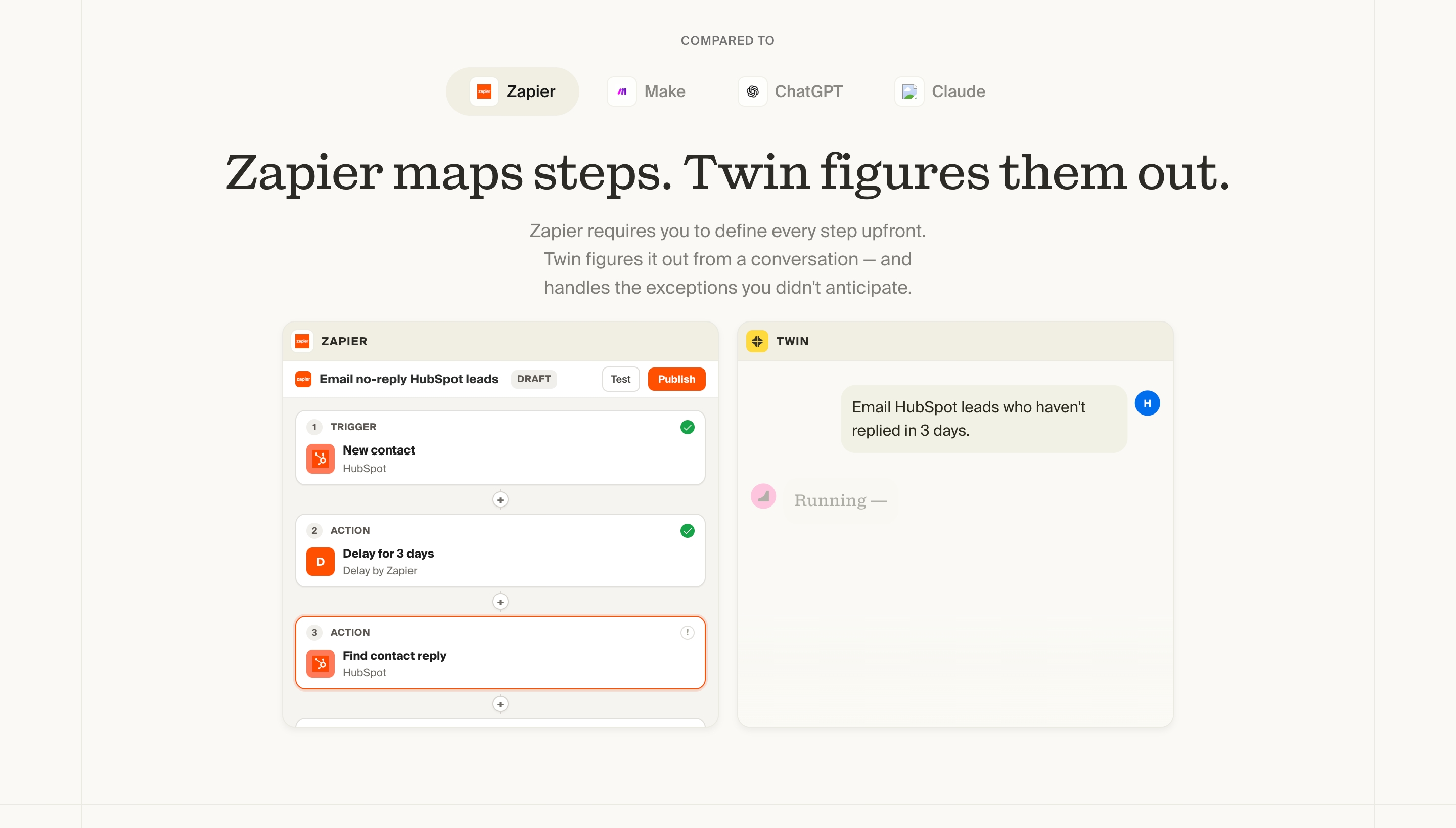Click the DRAFT status badge

(x=533, y=379)
